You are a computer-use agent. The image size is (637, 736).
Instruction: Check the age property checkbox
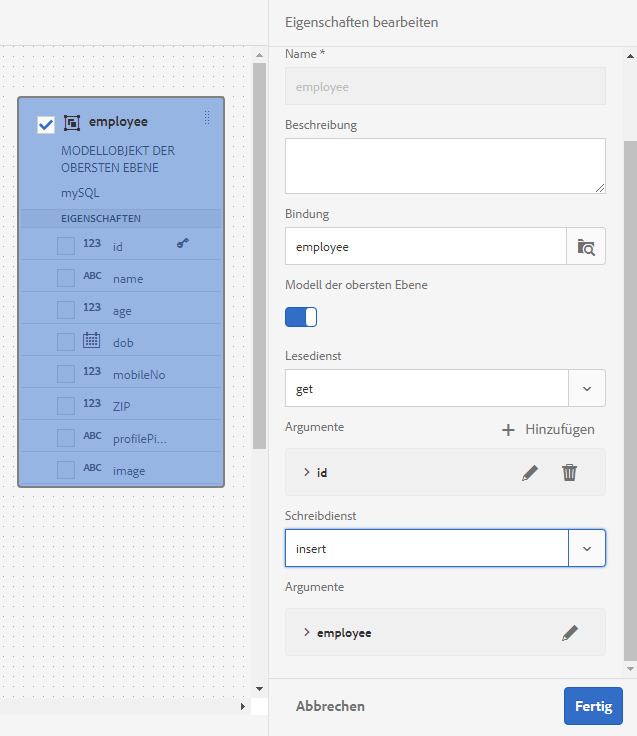click(66, 310)
